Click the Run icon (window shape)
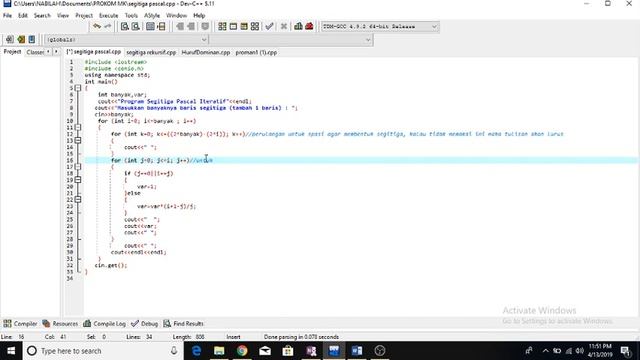The image size is (640, 360). pyautogui.click(x=233, y=27)
